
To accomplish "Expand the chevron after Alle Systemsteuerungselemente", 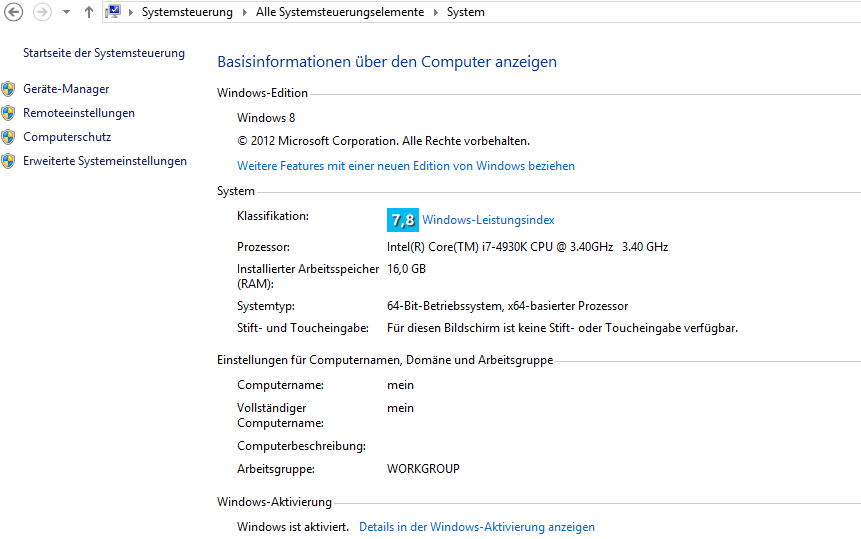I will click(436, 12).
